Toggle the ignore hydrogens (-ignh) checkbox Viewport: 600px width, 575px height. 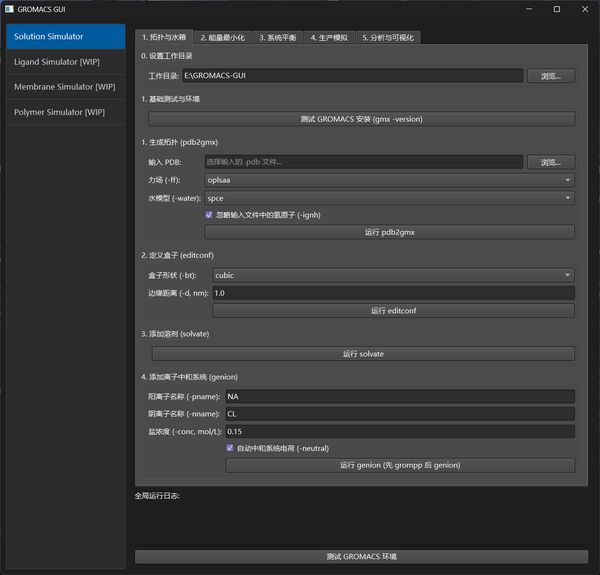[209, 215]
